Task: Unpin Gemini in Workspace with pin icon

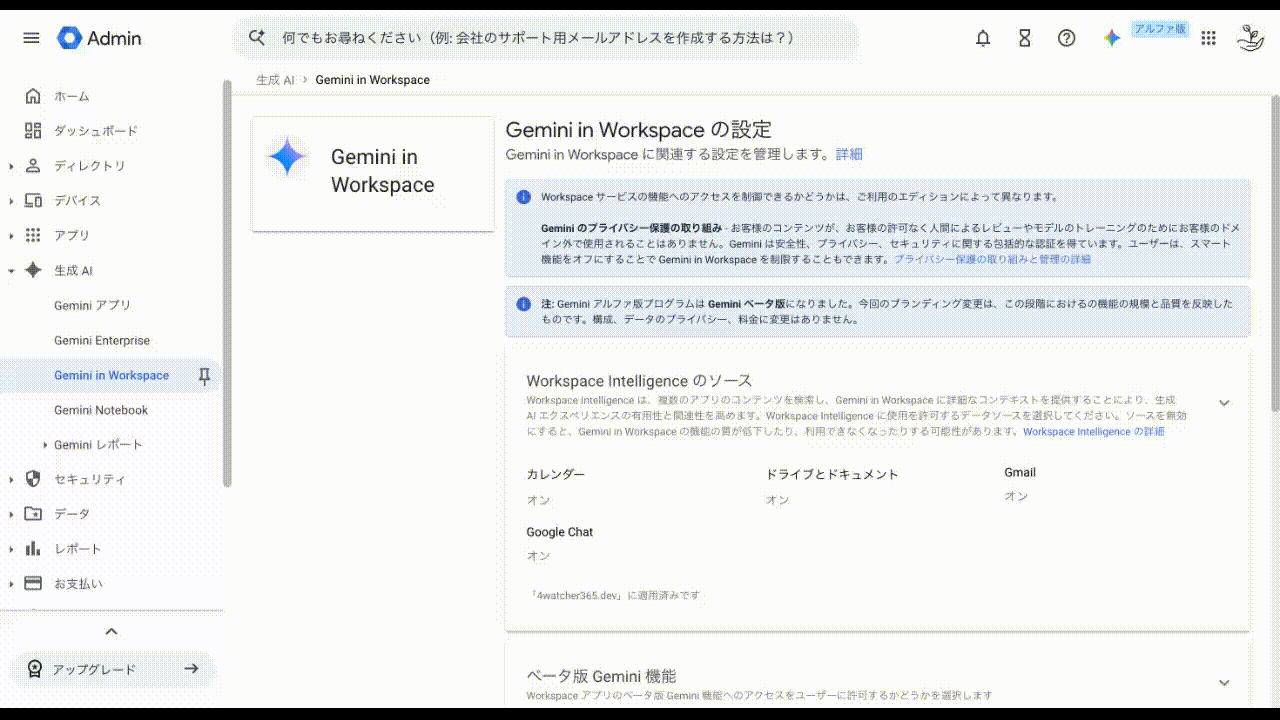Action: point(204,376)
